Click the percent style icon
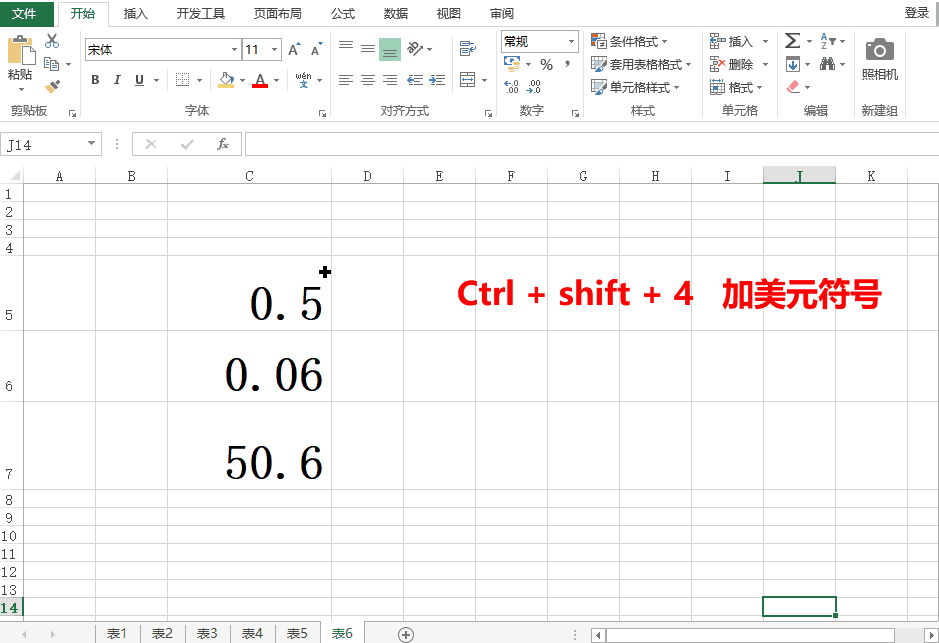Screen dimensions: 939x643 pyautogui.click(x=546, y=64)
